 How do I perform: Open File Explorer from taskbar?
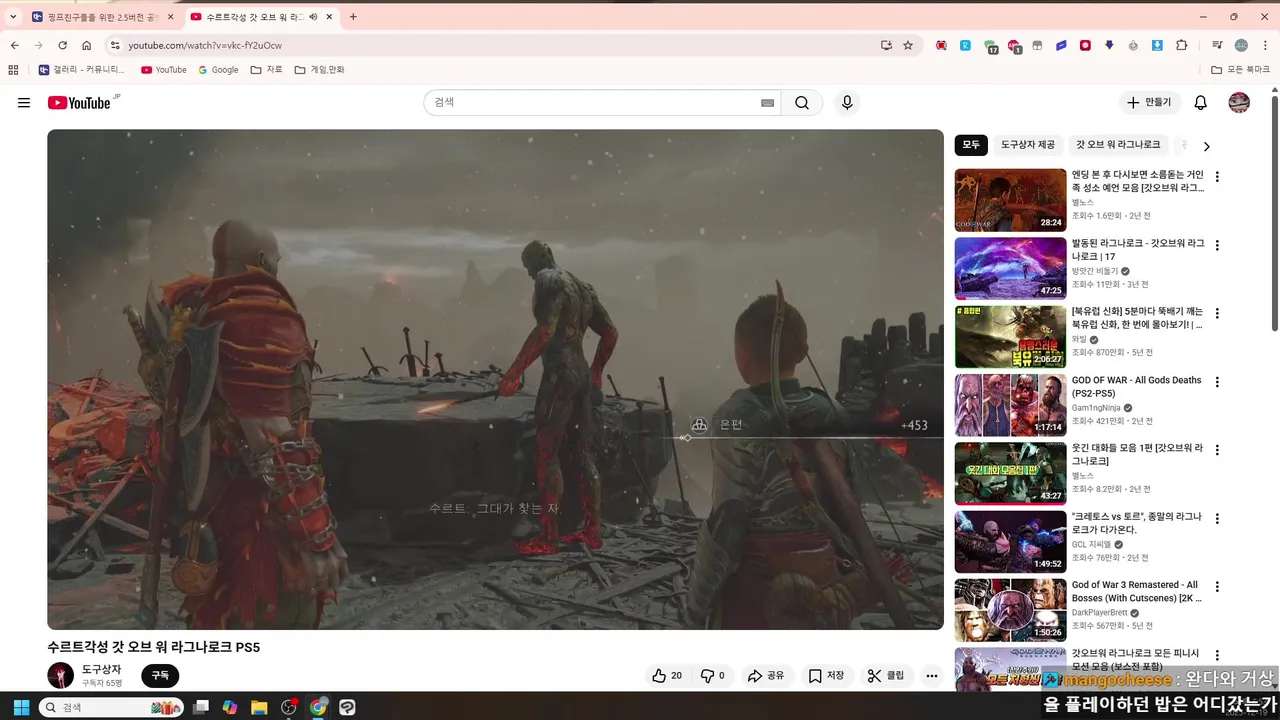(x=259, y=707)
